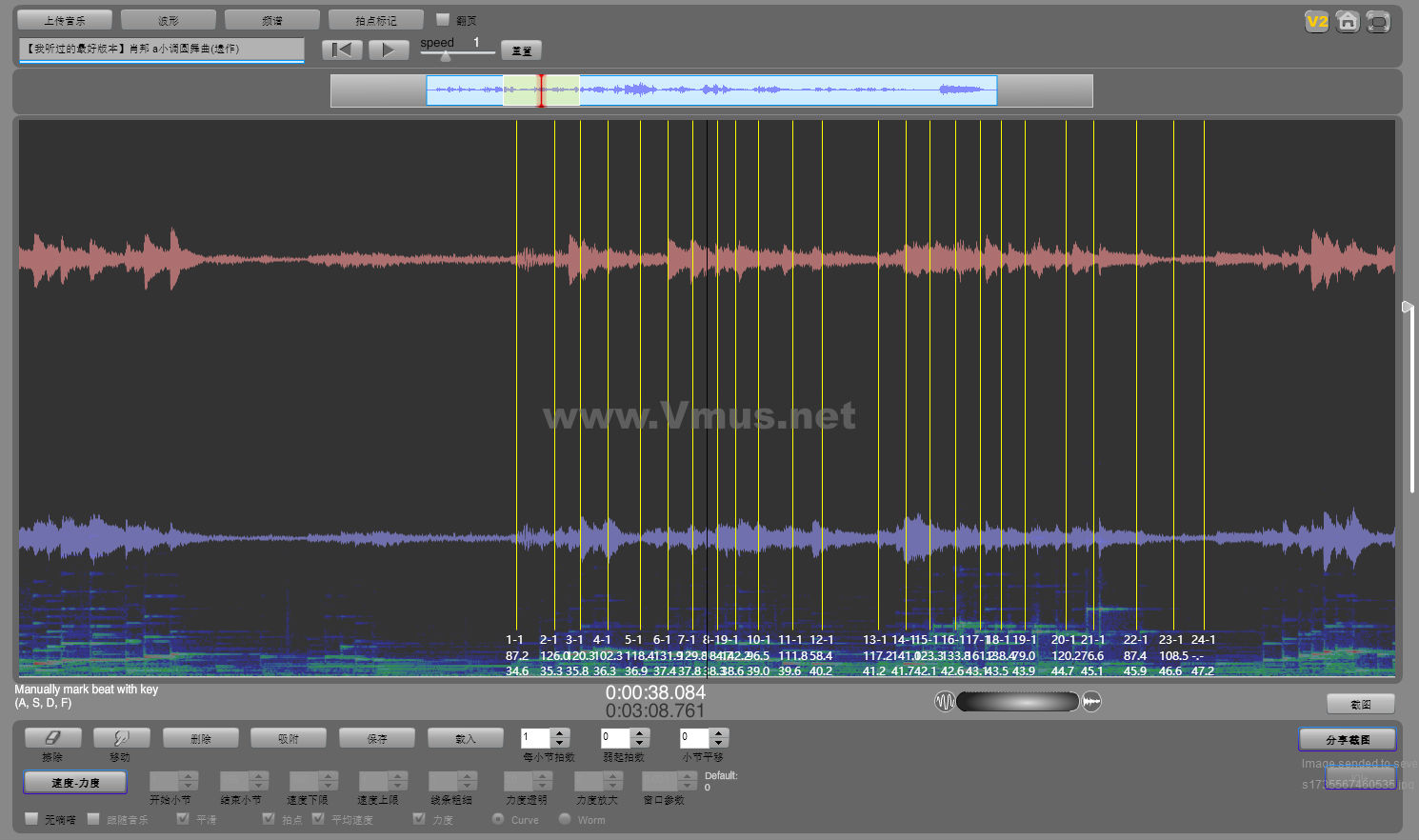Click the 小节平移 value field

[694, 738]
